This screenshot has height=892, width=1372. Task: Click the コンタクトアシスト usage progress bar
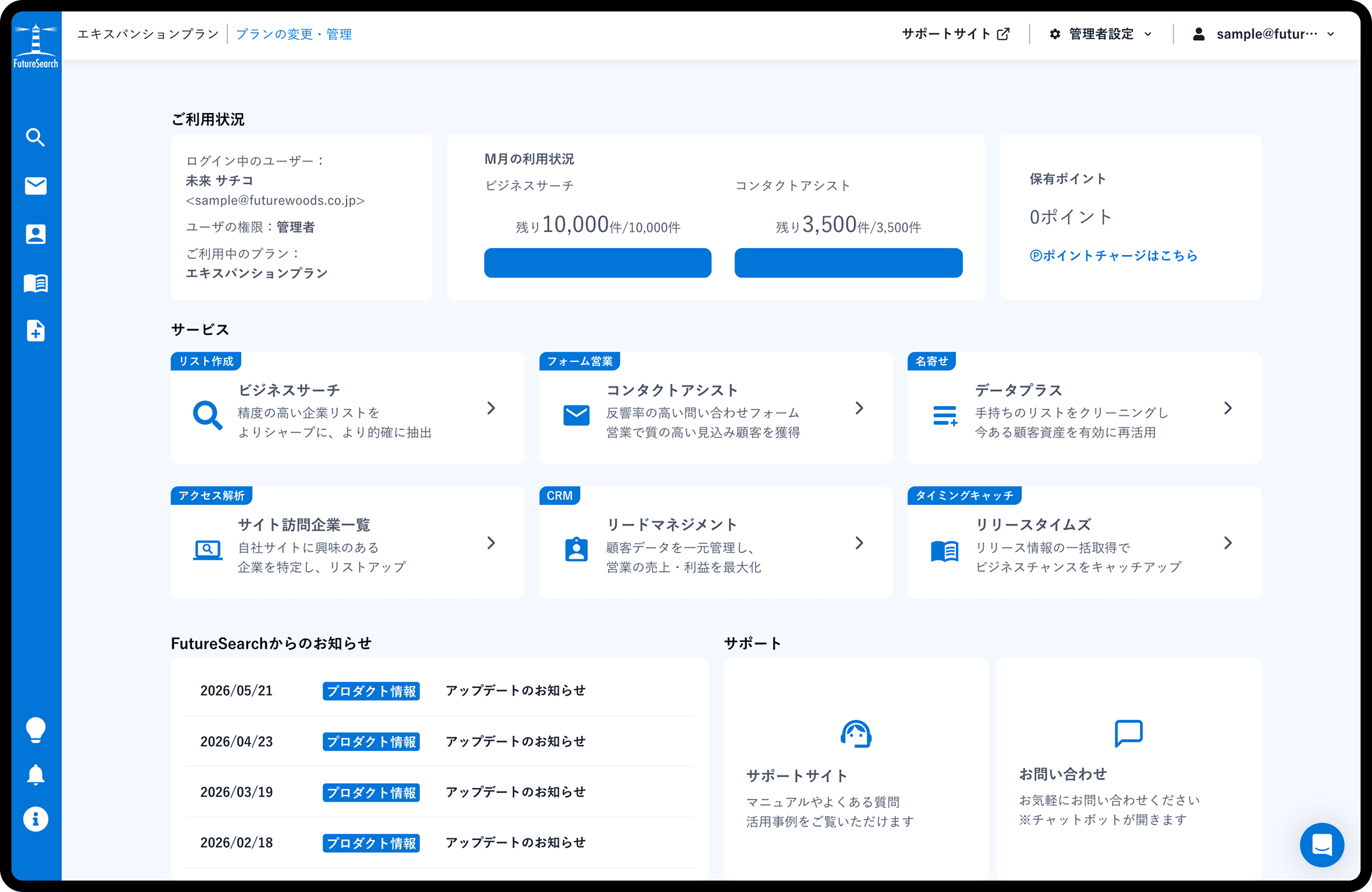pos(848,263)
